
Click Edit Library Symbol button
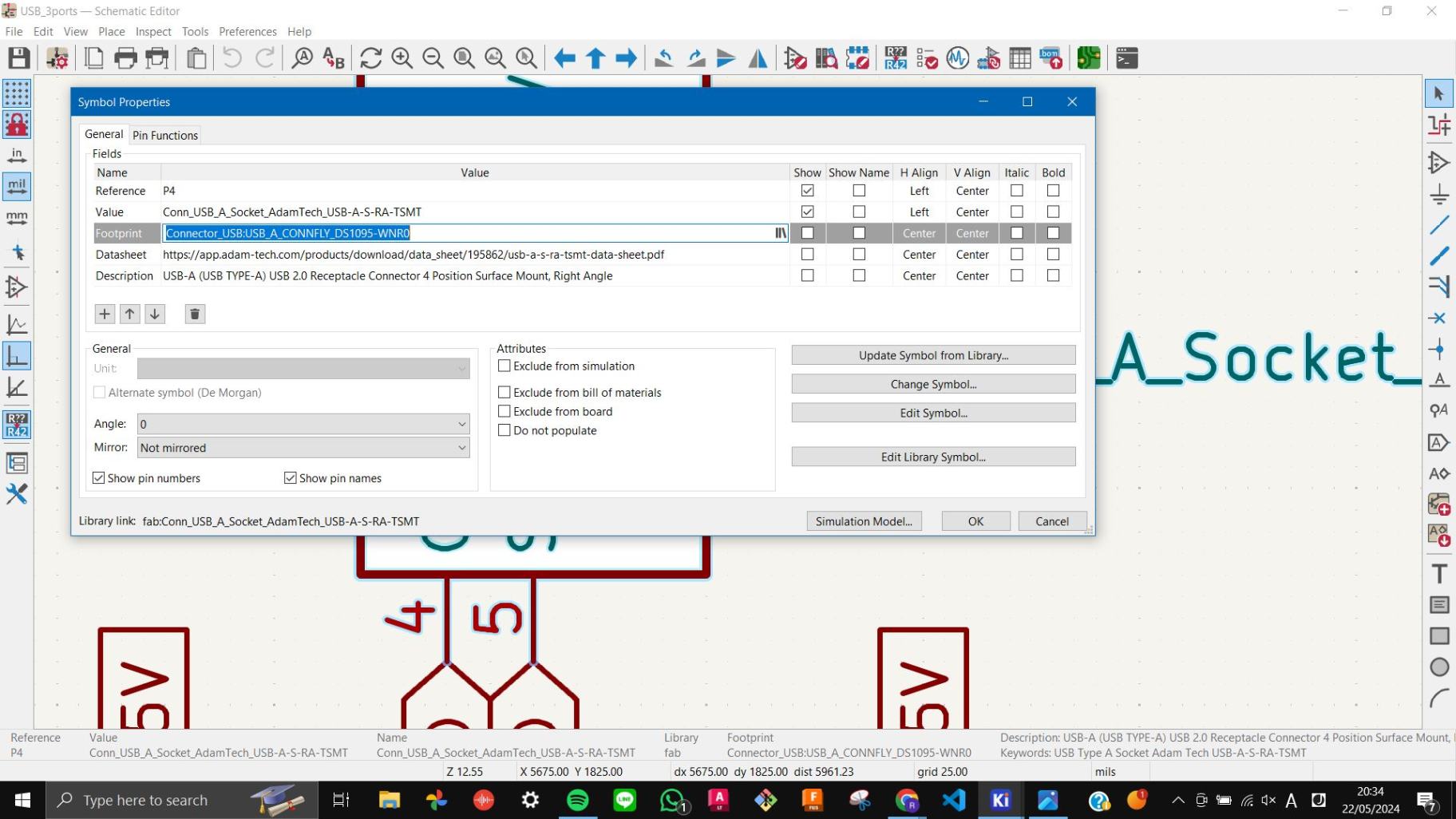(x=933, y=457)
